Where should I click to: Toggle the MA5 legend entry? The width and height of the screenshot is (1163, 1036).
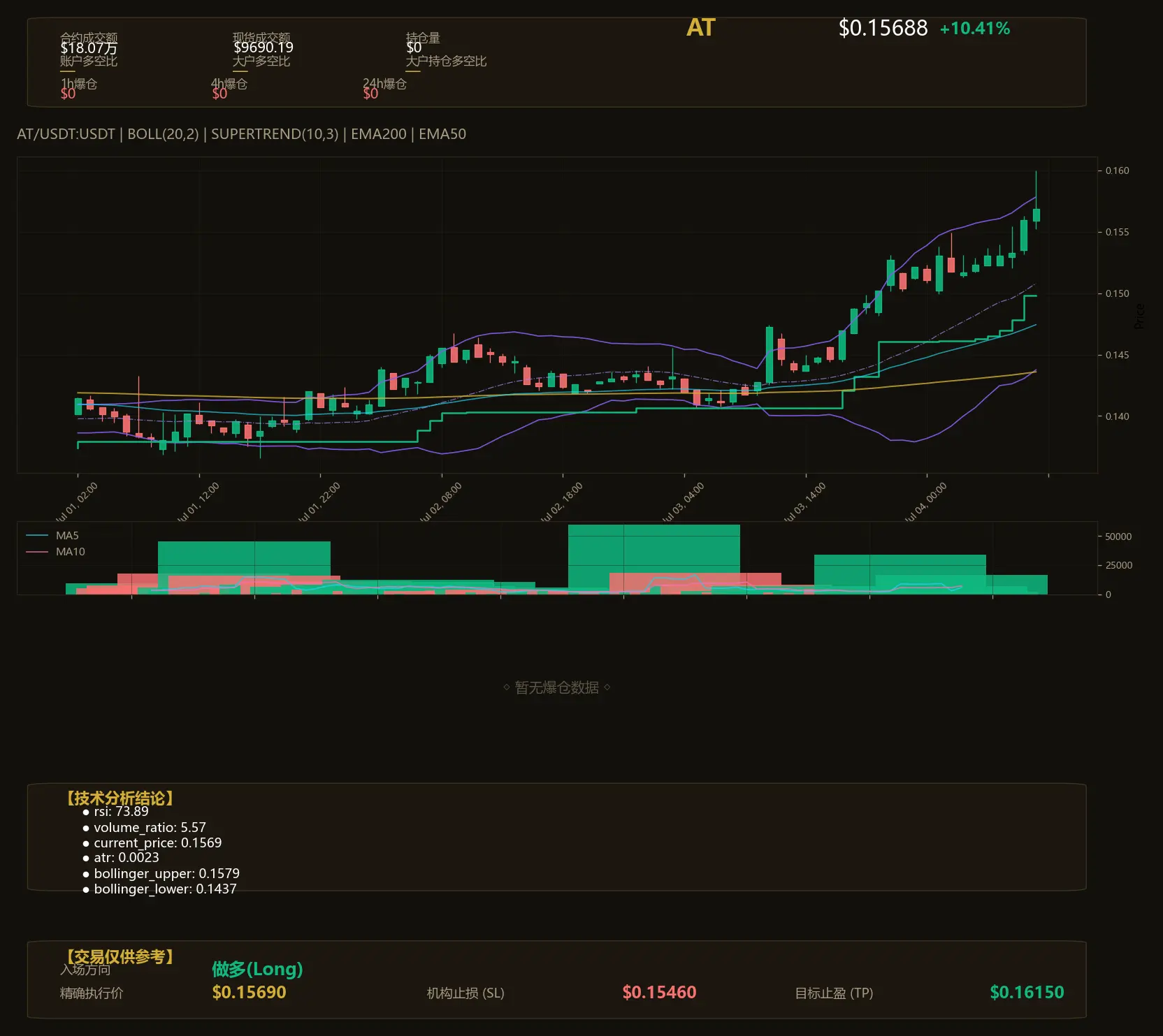tap(52, 536)
